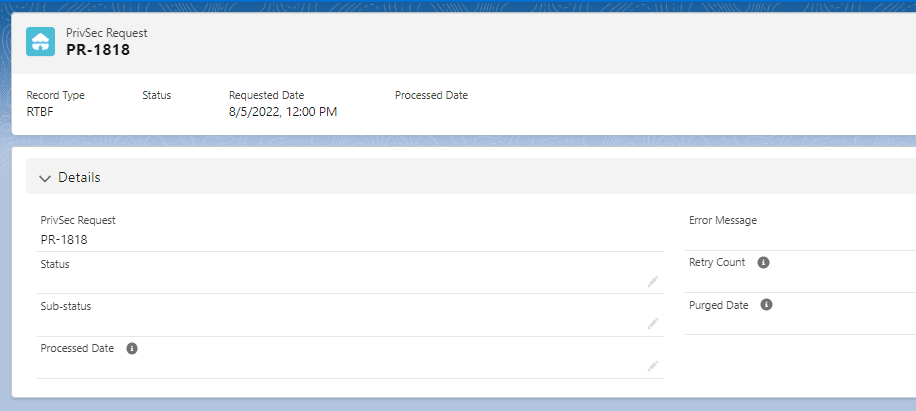Screen dimensions: 916x411
Task: Click the Details section header title
Action: tap(79, 177)
